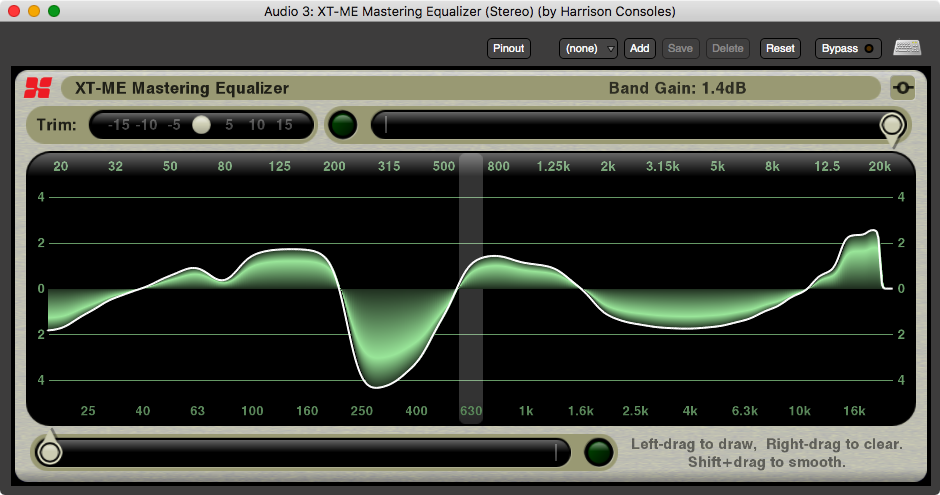Click the 50 Hz frequency label
Viewport: 940px width, 495px height.
170,167
